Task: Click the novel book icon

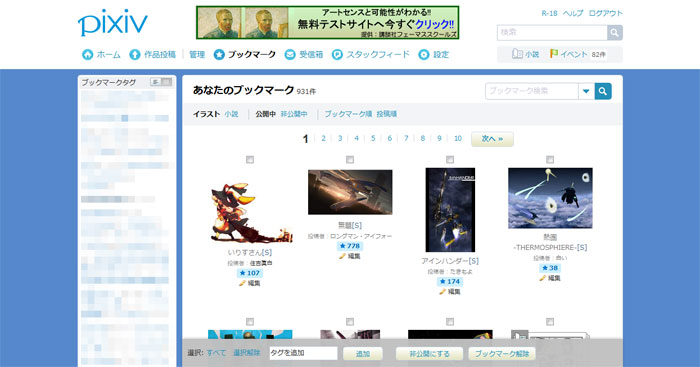Action: click(x=517, y=54)
